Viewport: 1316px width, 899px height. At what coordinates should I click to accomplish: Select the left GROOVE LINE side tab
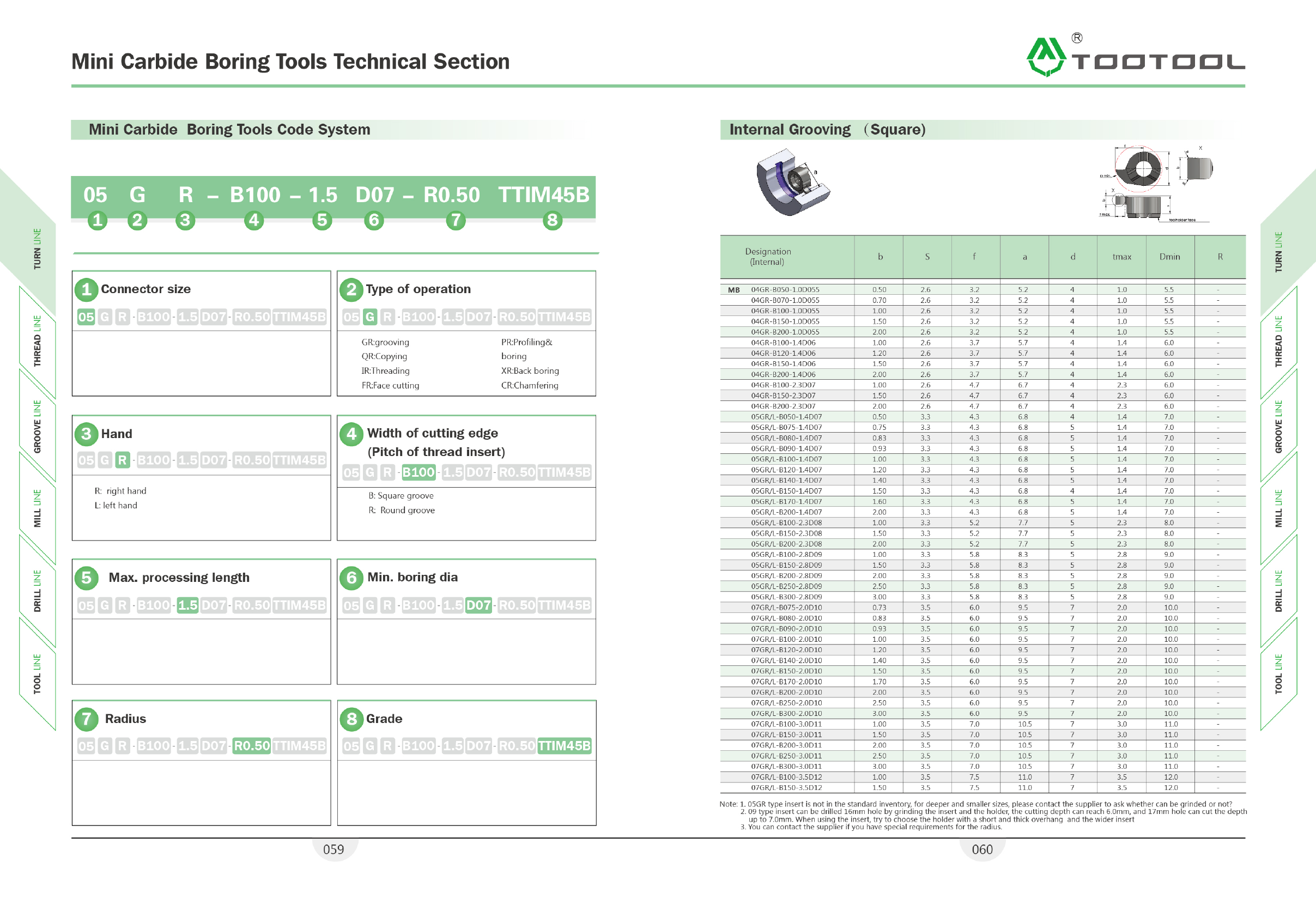38,426
